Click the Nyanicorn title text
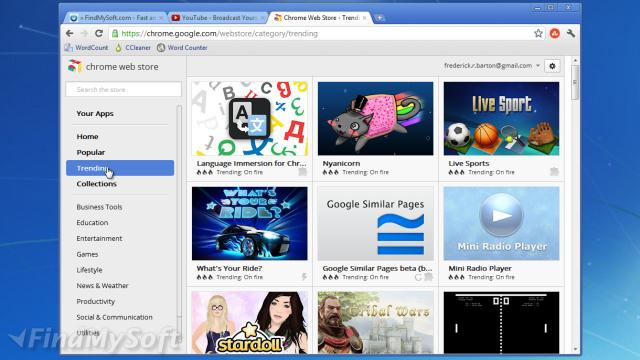The image size is (640, 360). pos(341,163)
